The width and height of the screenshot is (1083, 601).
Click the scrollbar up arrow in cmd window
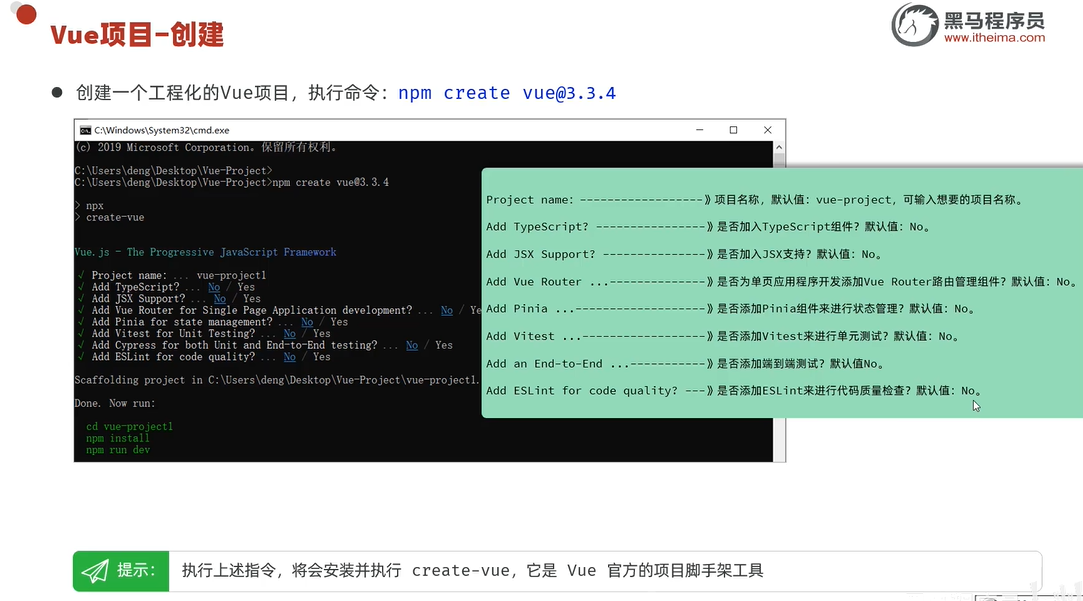click(x=779, y=147)
